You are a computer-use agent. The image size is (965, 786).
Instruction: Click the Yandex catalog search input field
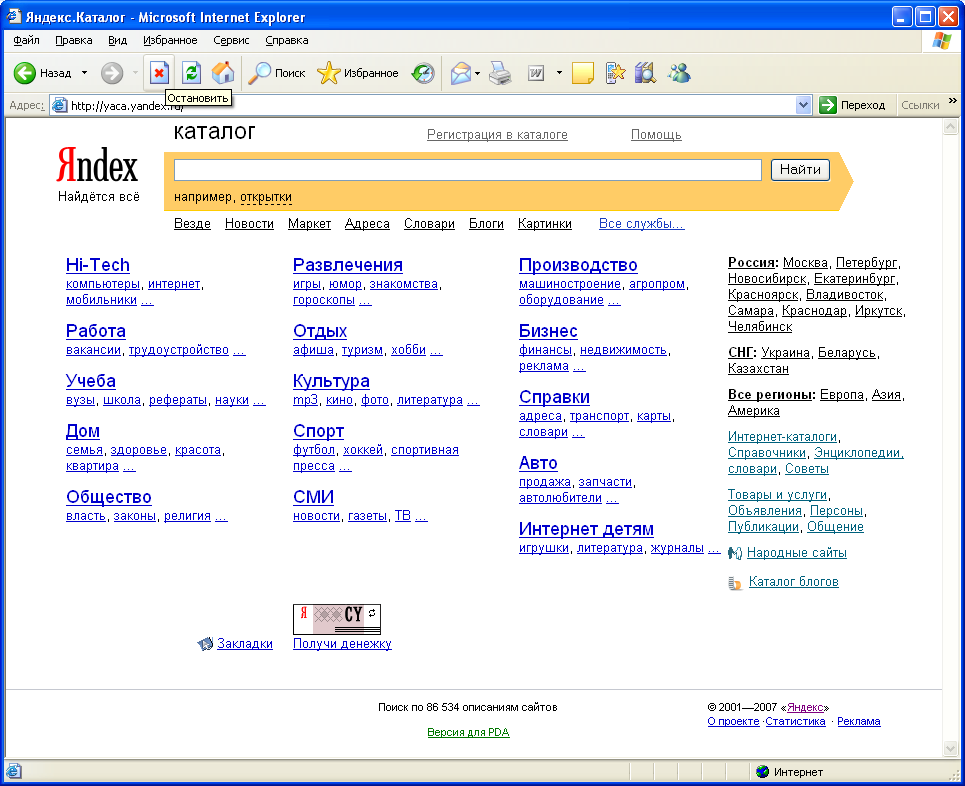[468, 170]
